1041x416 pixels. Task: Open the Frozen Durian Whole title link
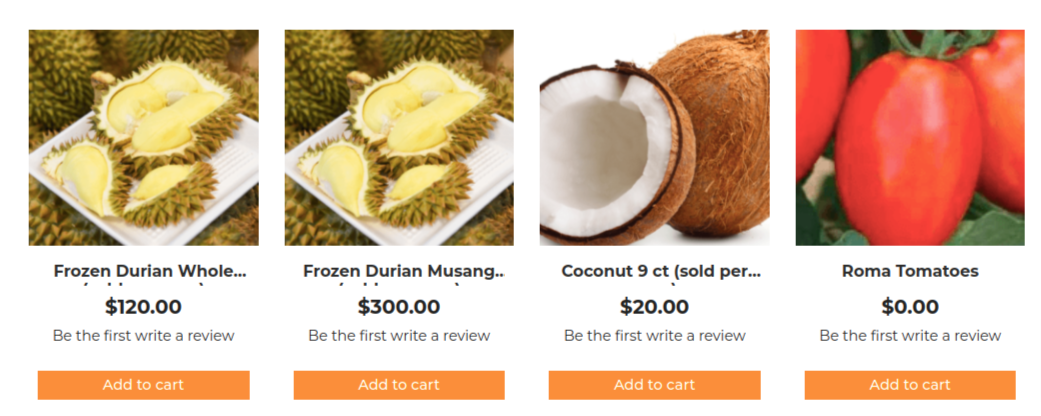tap(150, 271)
